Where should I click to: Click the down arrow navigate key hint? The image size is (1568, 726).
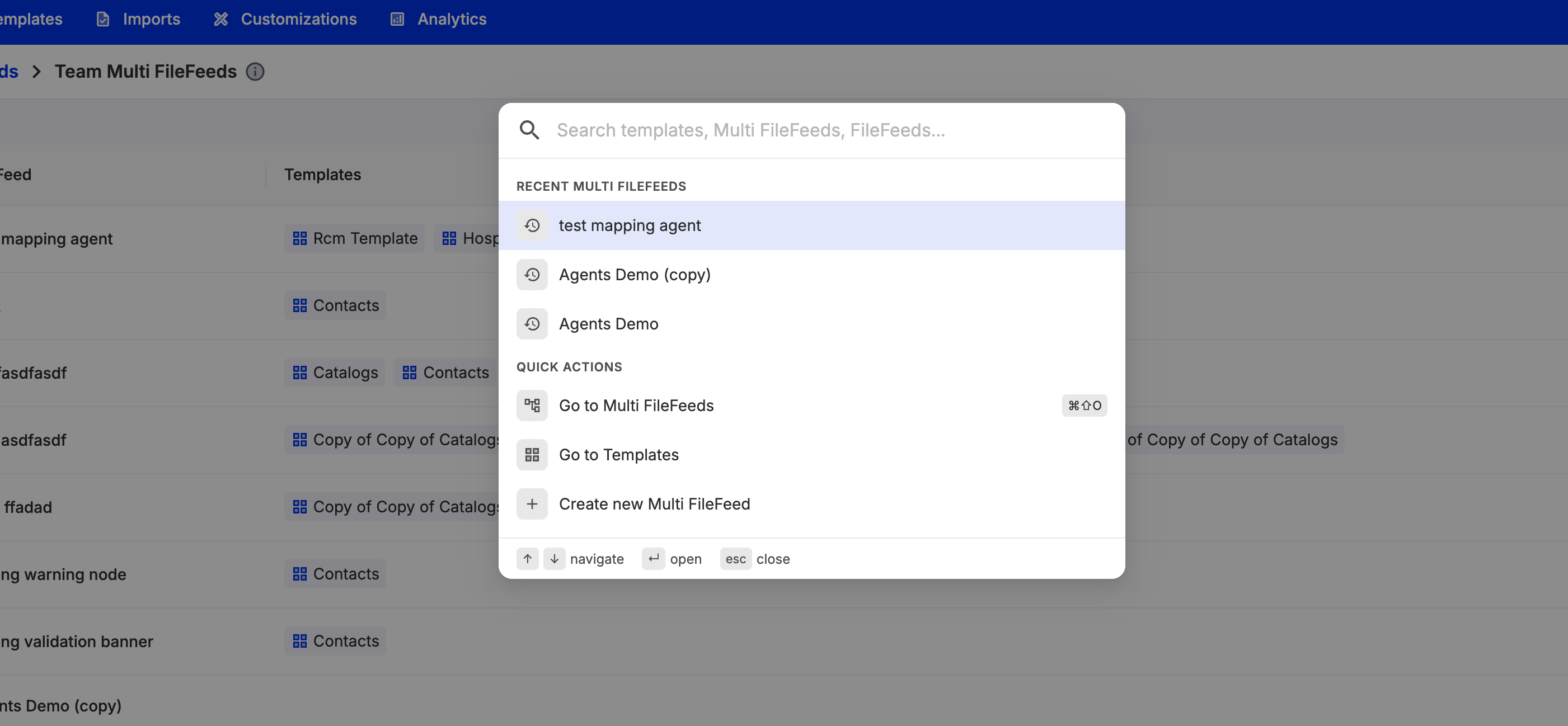point(554,559)
